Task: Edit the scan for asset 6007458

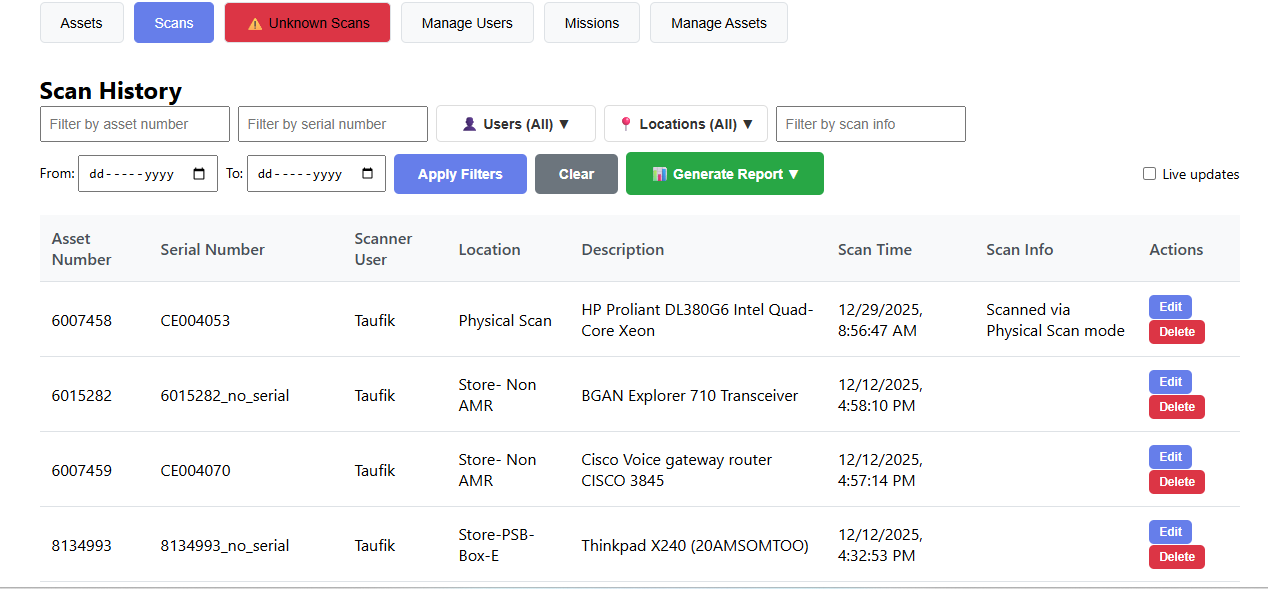Action: [1170, 307]
